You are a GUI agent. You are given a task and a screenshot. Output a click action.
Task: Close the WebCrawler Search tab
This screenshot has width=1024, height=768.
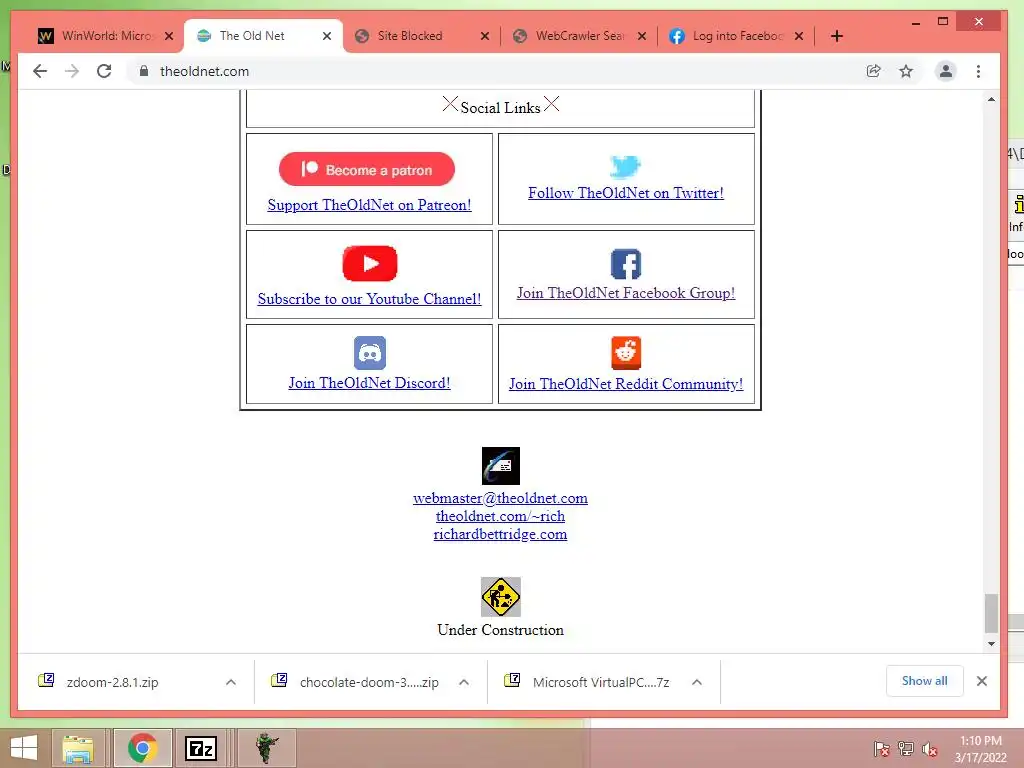[642, 36]
